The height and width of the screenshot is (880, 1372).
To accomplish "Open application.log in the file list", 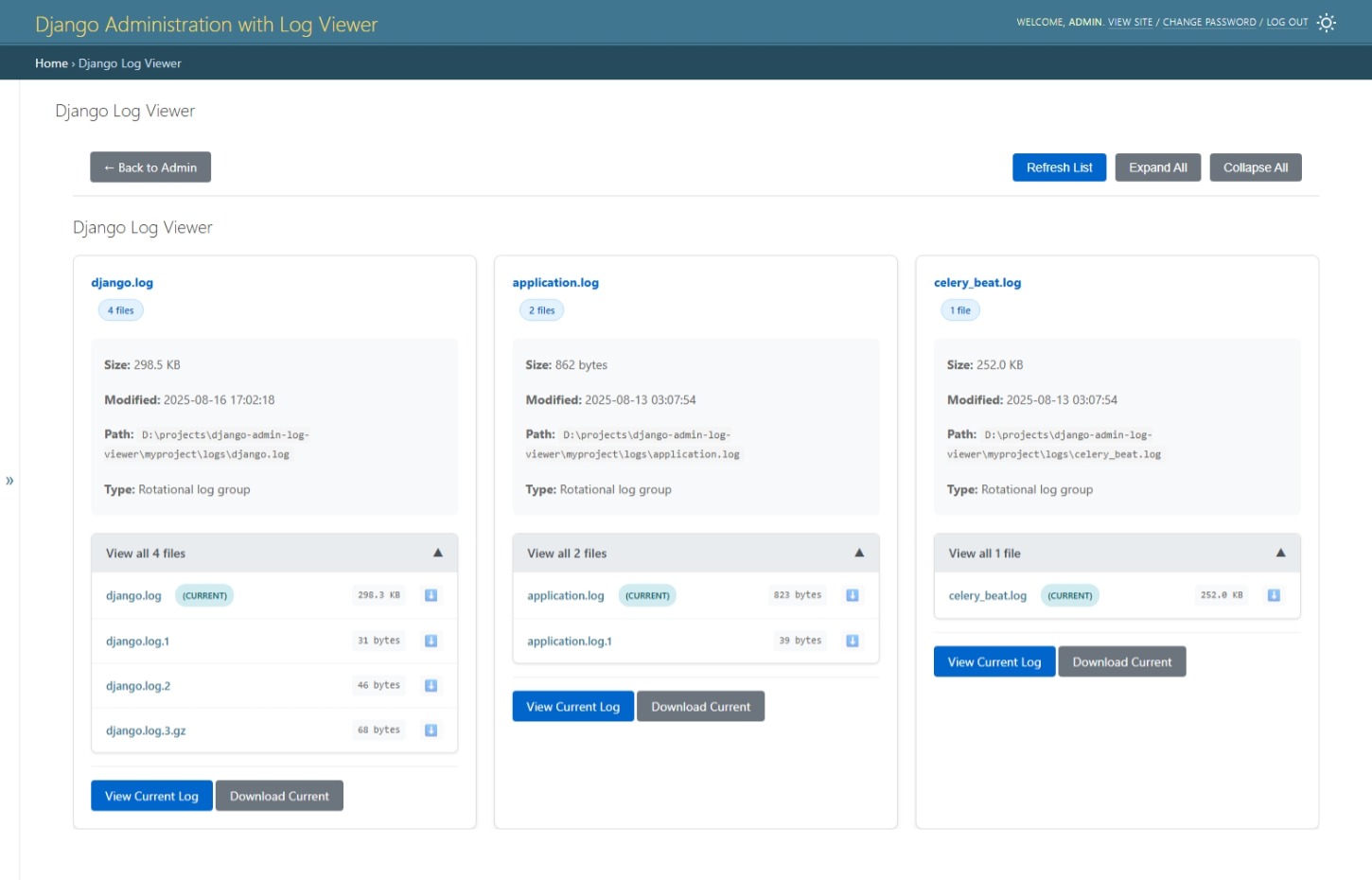I will pos(566,596).
